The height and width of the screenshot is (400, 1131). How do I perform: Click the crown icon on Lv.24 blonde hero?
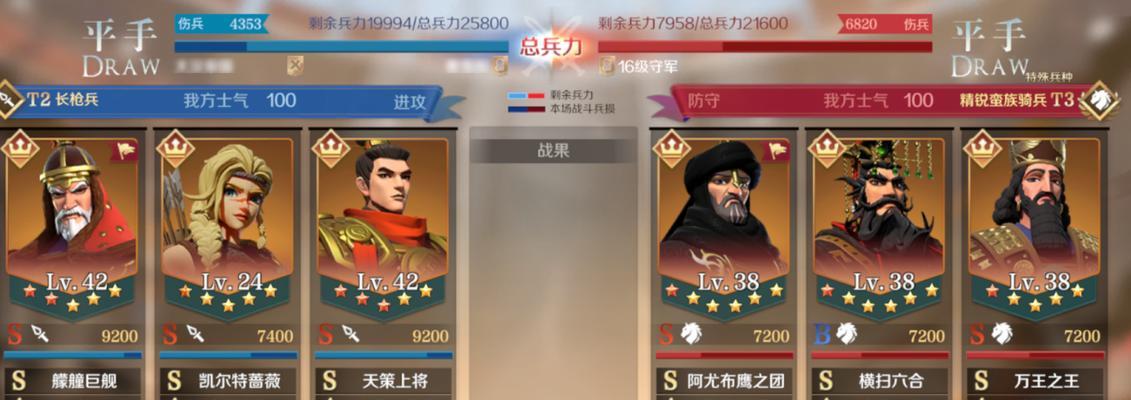tap(177, 148)
